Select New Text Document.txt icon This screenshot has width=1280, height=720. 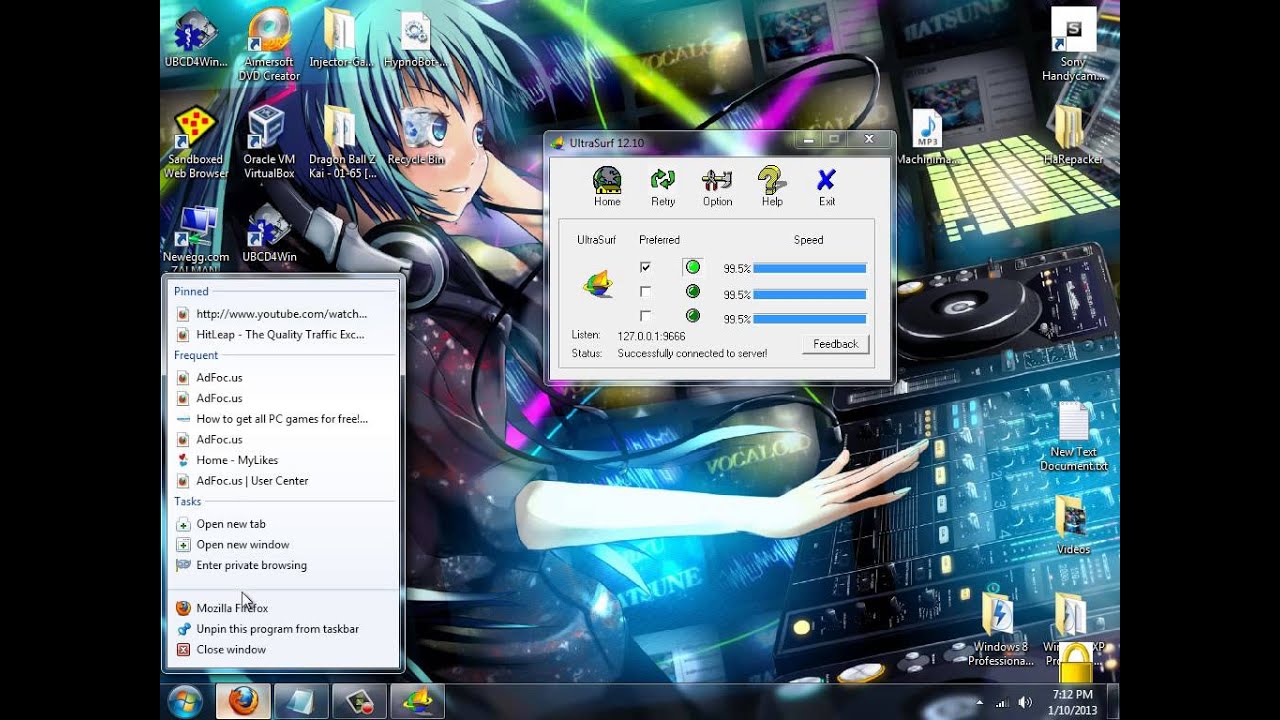click(x=1073, y=437)
